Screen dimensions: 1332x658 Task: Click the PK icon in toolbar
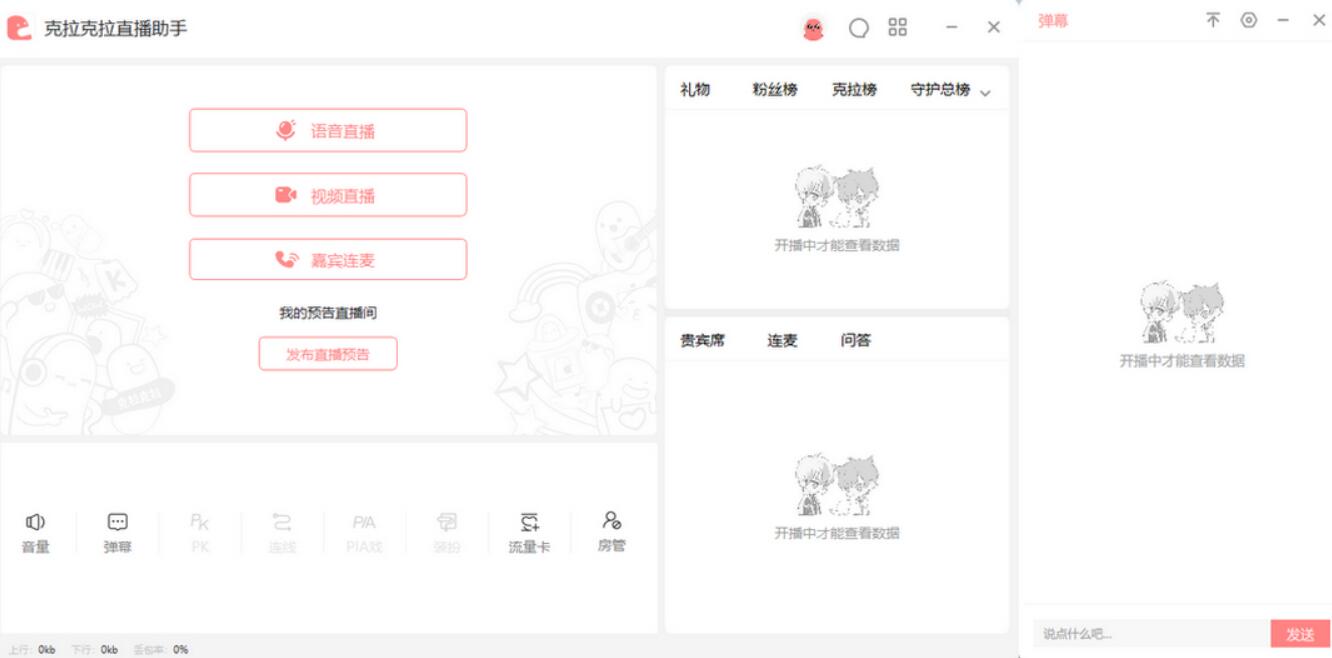pos(200,533)
